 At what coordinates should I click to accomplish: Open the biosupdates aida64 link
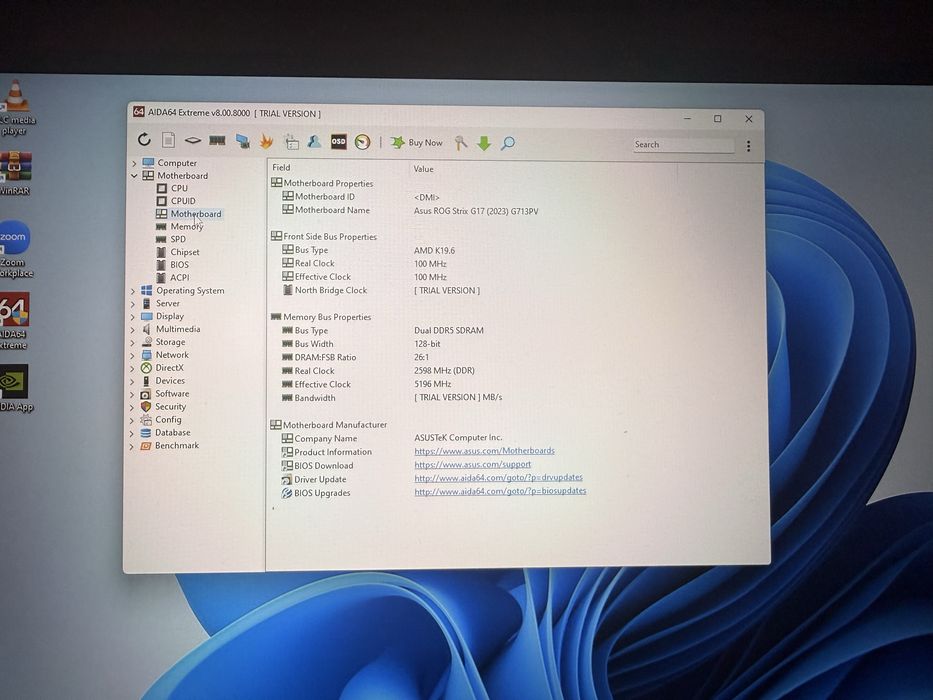pos(500,492)
